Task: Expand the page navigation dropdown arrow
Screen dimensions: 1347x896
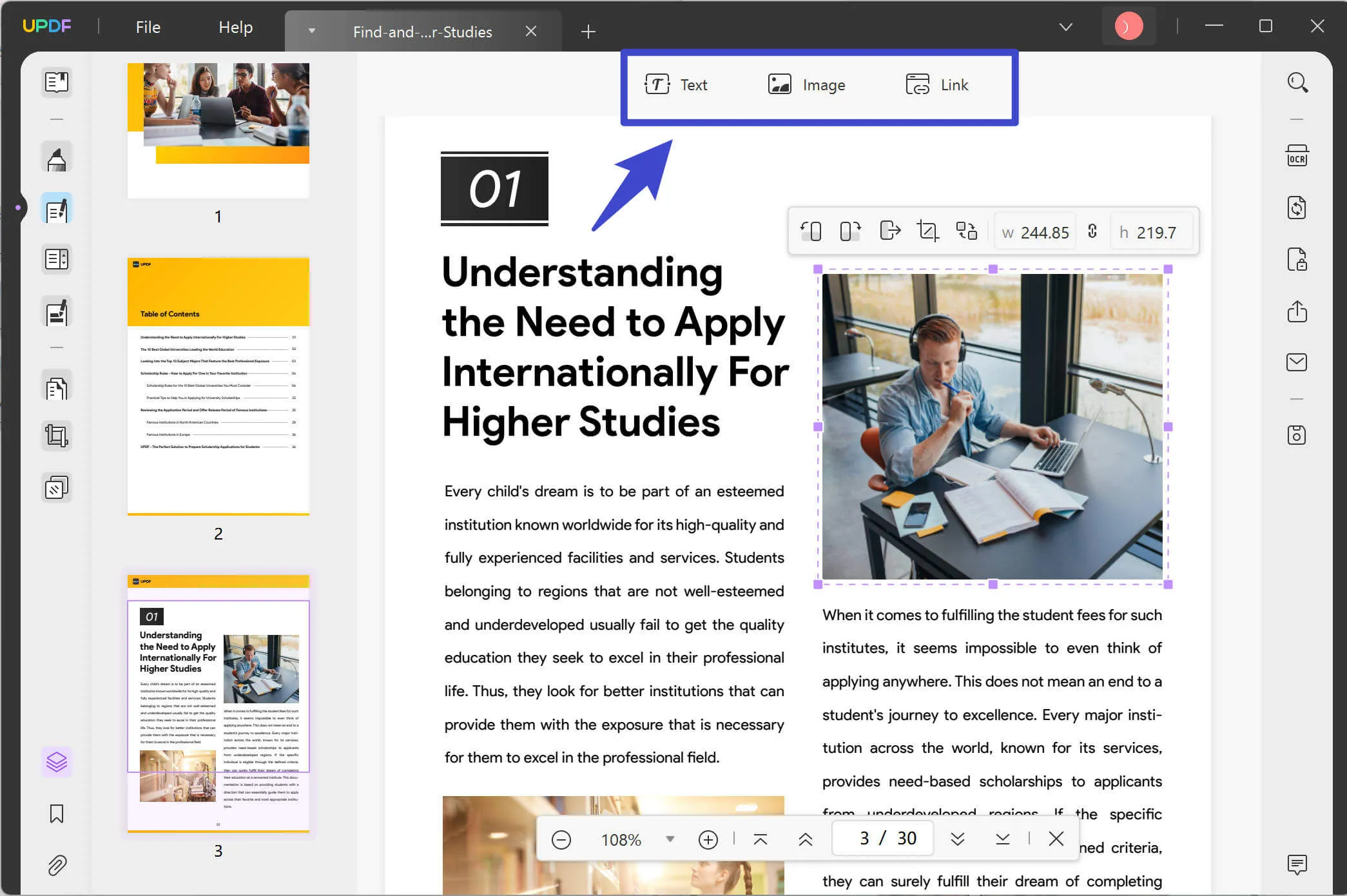Action: click(x=670, y=840)
